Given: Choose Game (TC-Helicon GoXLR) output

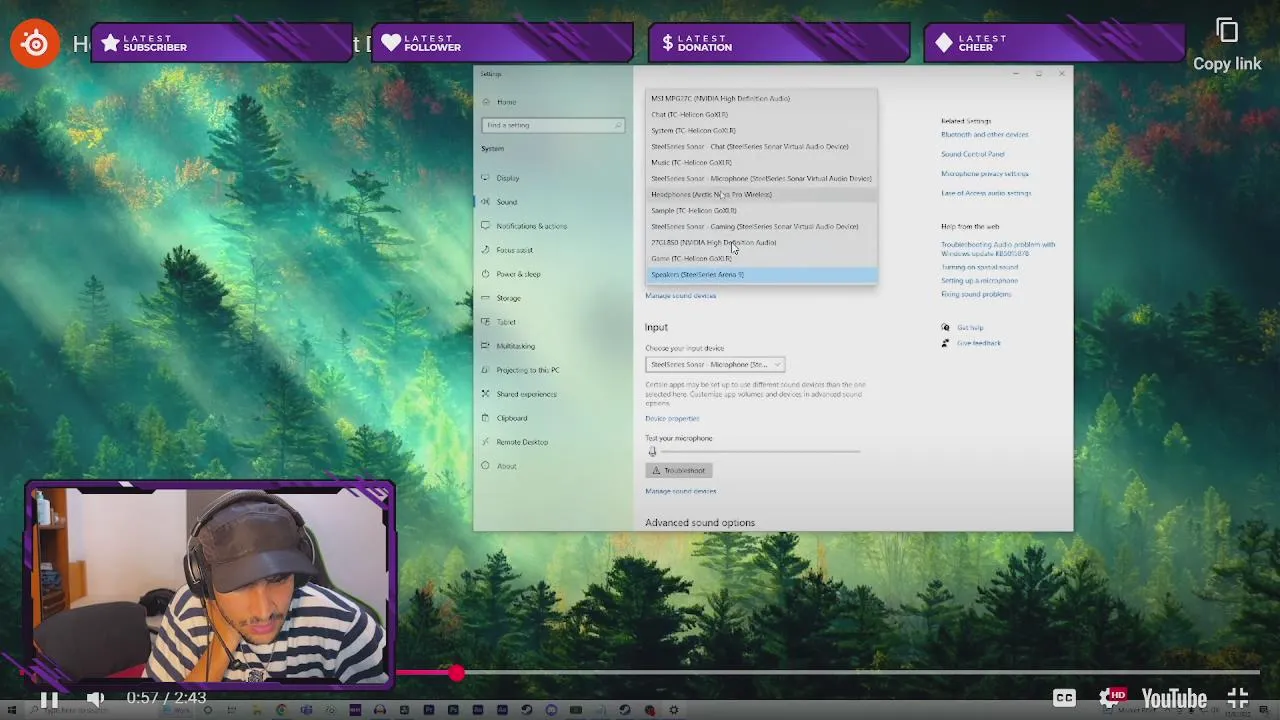Looking at the screenshot, I should (761, 258).
